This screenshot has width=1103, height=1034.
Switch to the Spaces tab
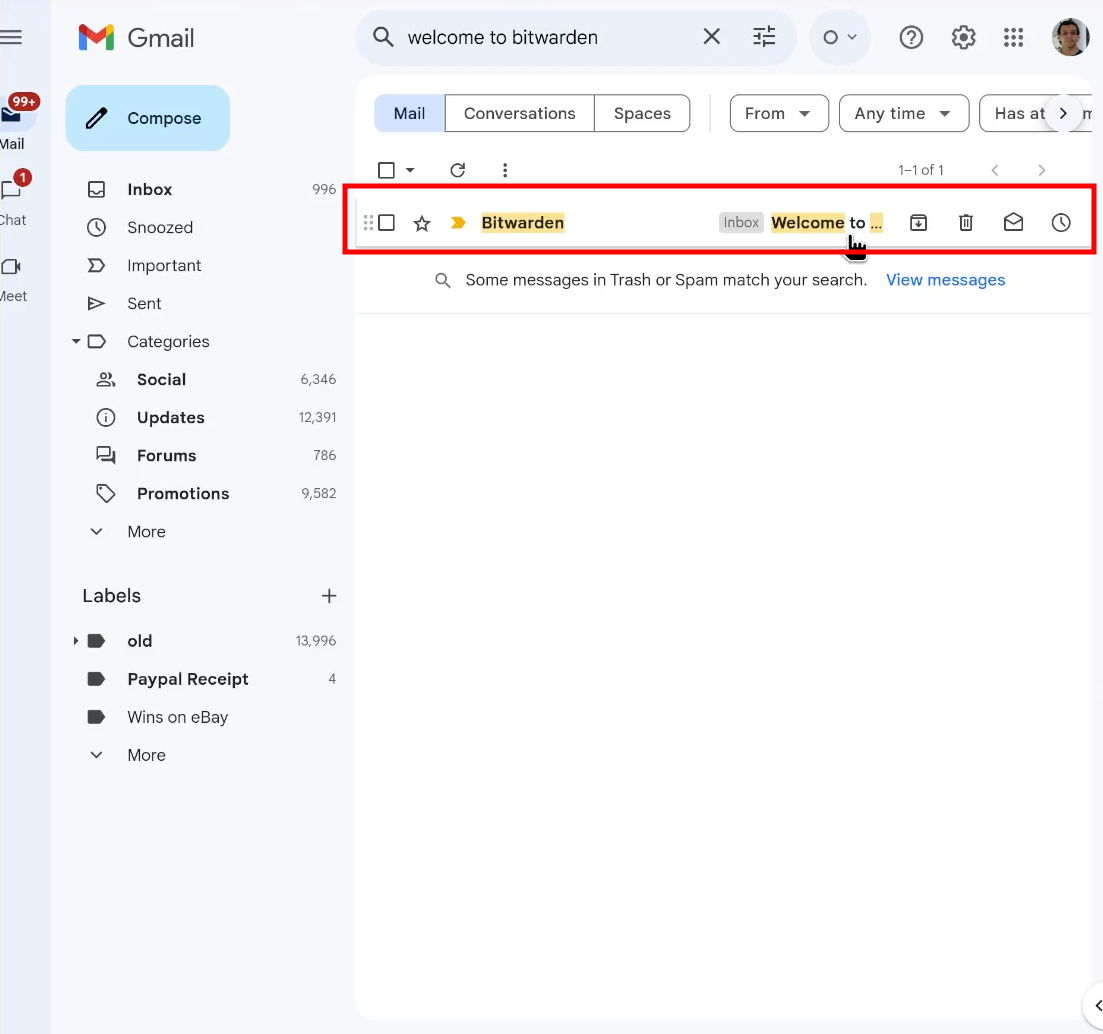[642, 113]
